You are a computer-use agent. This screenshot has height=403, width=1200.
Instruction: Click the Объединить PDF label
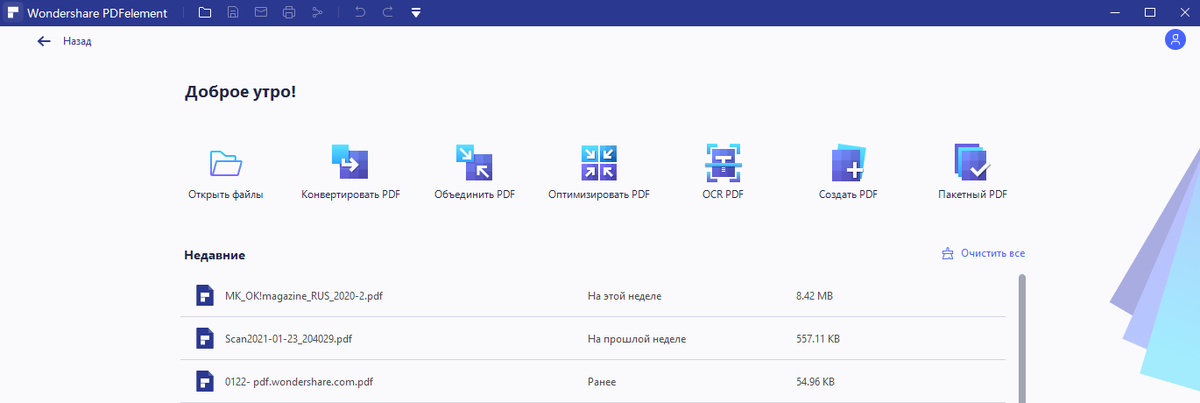click(475, 195)
